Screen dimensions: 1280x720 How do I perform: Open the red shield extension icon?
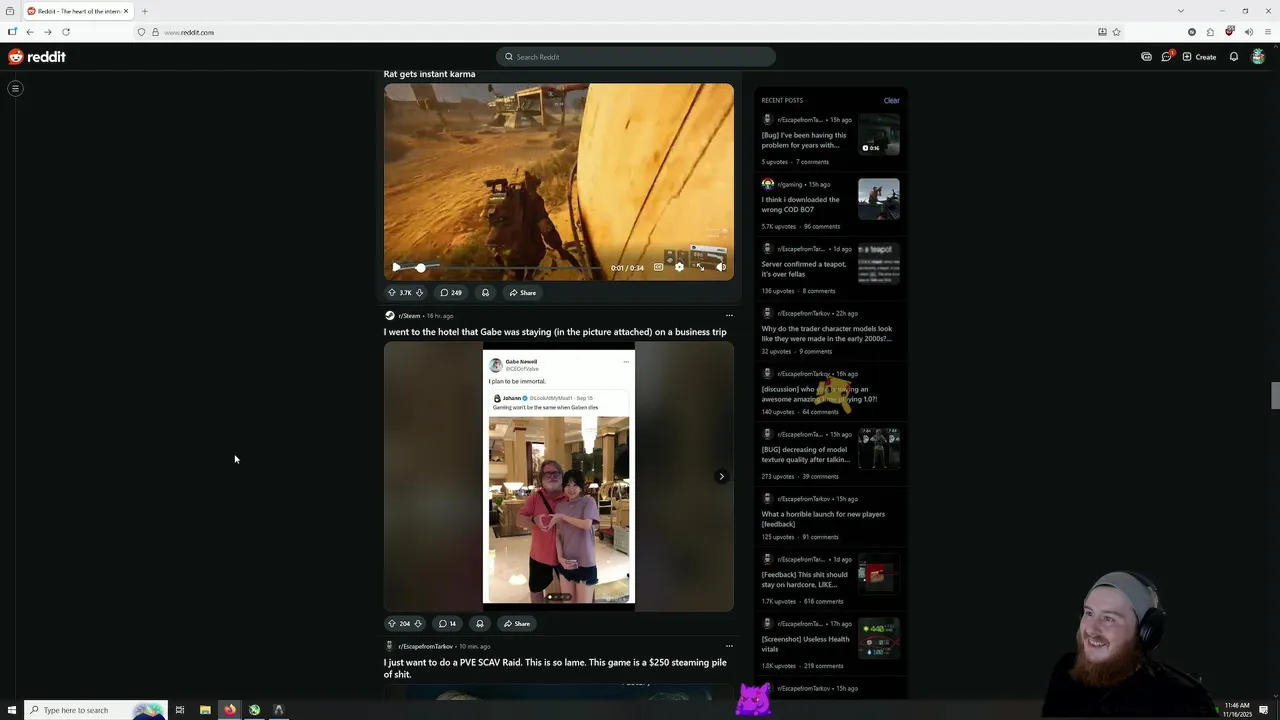pos(1229,32)
